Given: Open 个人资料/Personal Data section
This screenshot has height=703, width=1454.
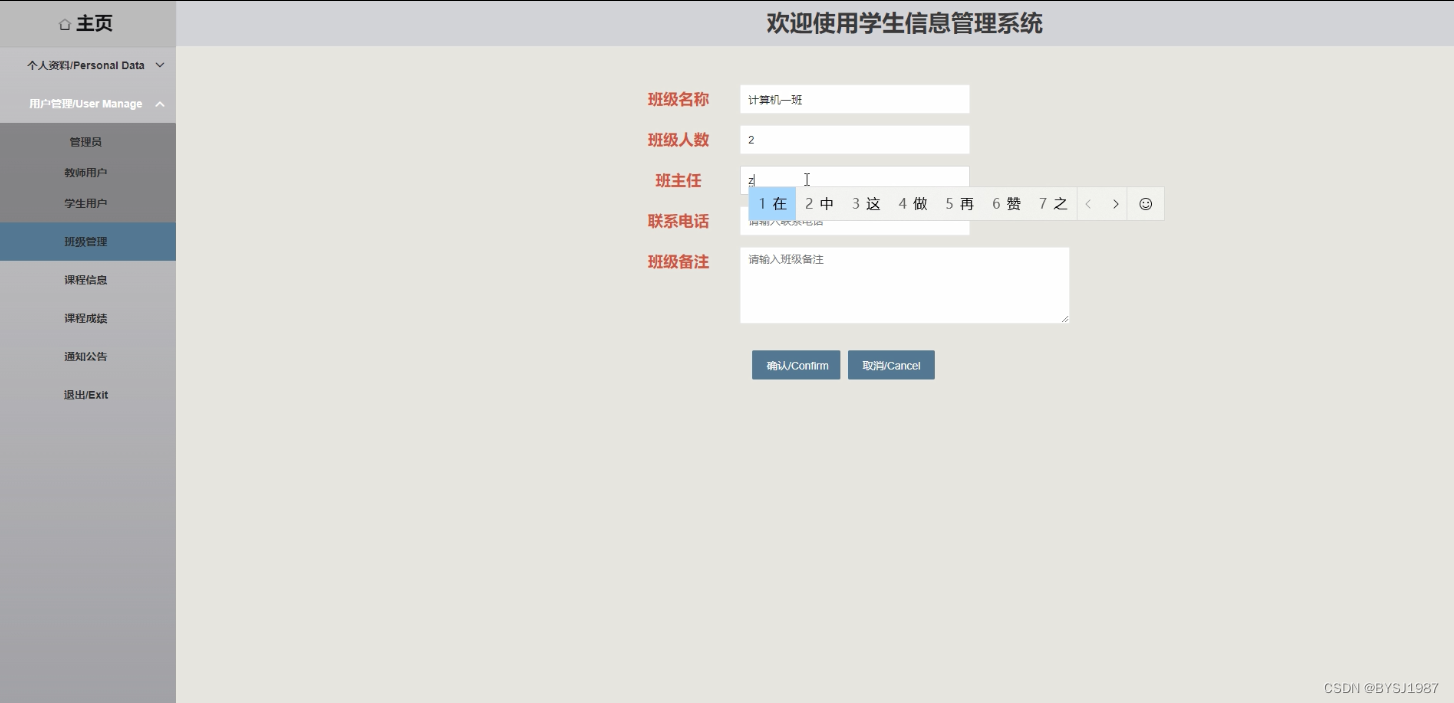Looking at the screenshot, I should [88, 65].
